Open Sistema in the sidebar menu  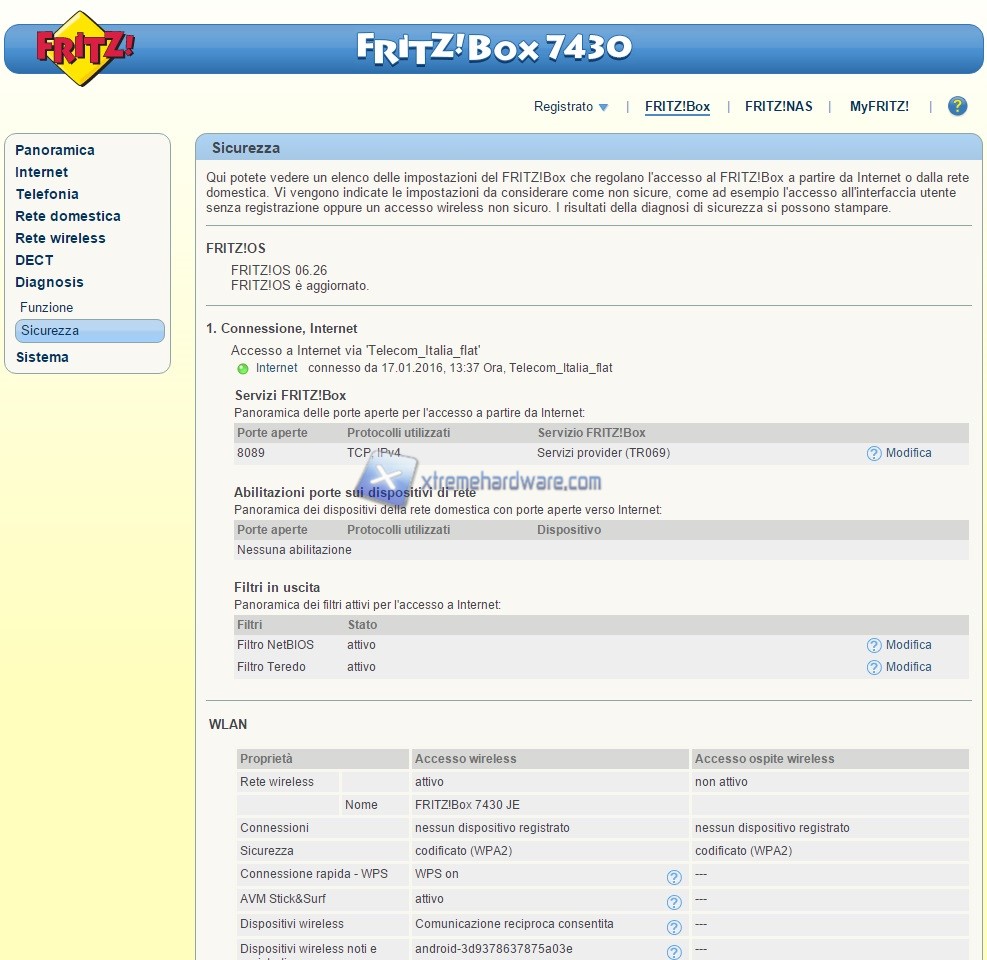[x=42, y=357]
